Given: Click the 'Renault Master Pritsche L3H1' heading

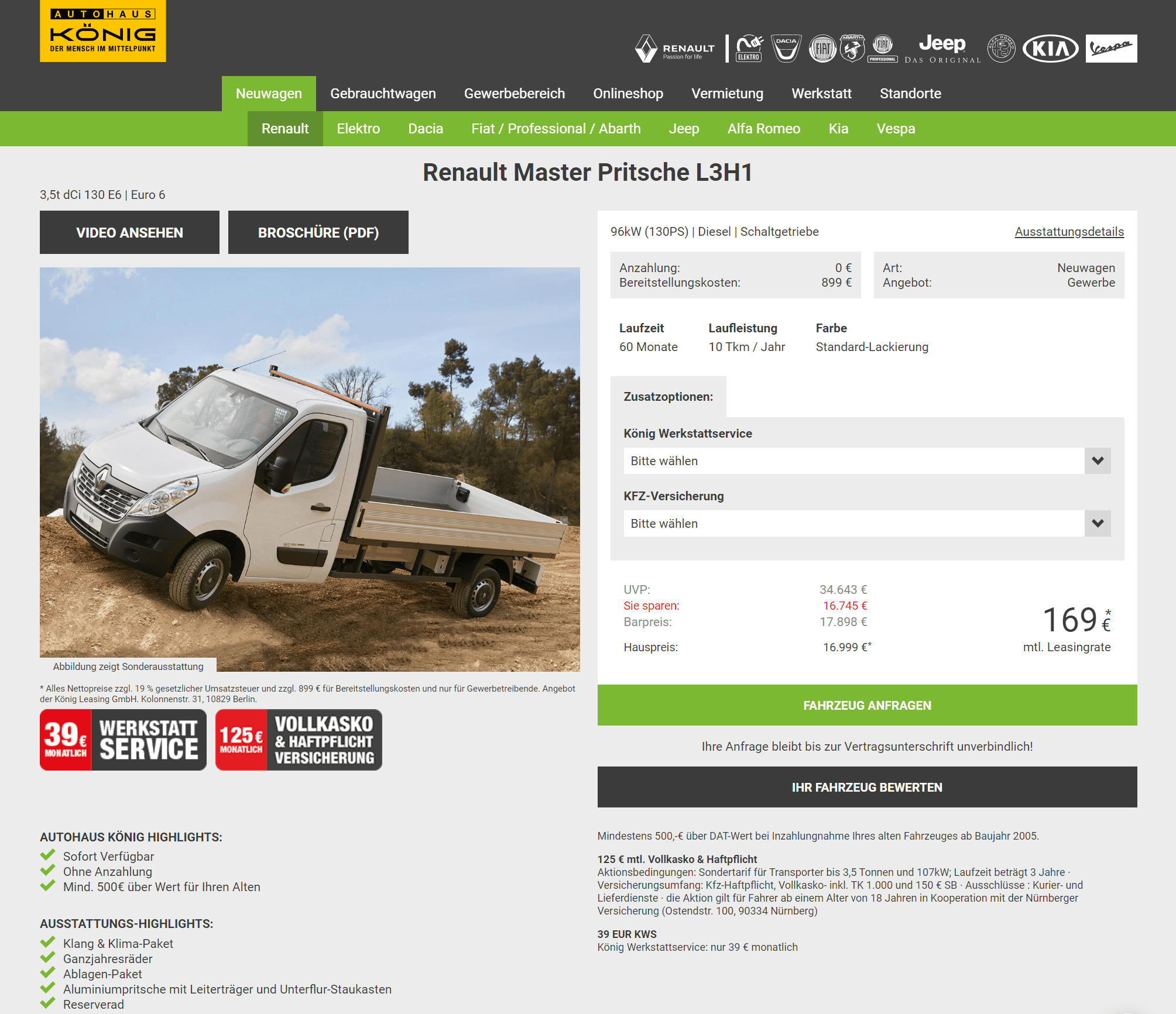Looking at the screenshot, I should (x=588, y=173).
